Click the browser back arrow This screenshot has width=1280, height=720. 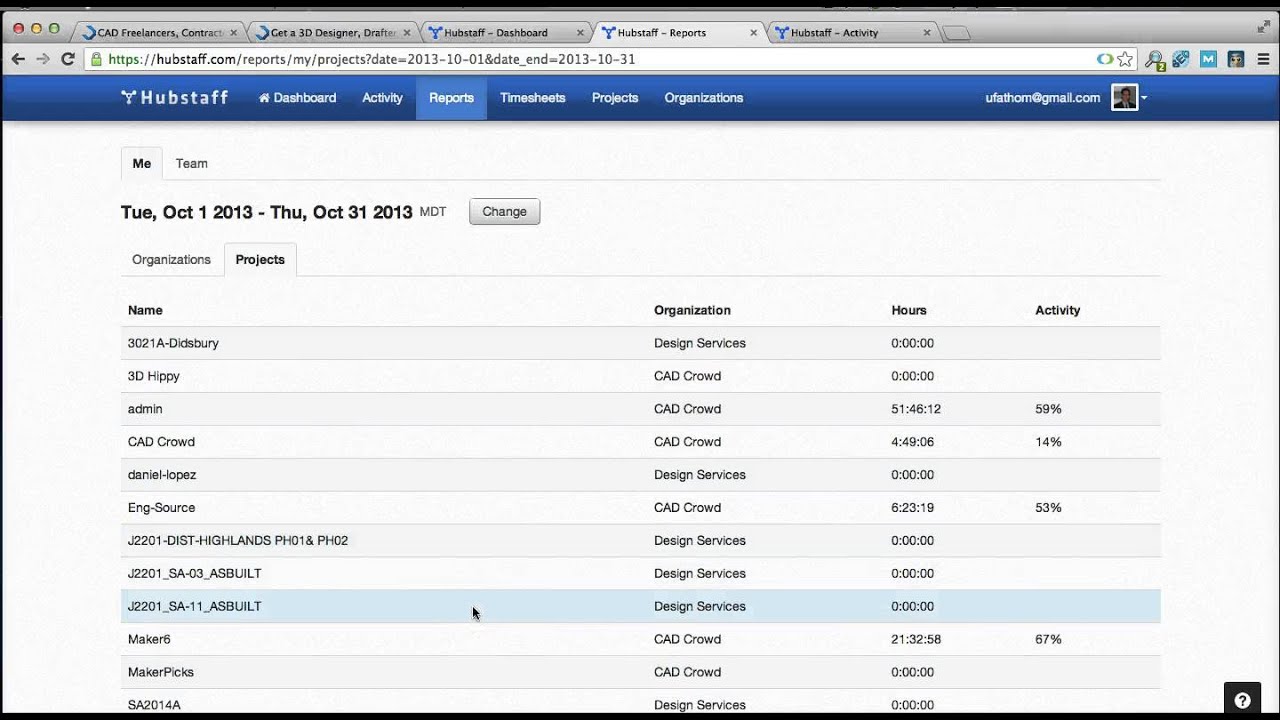[x=18, y=59]
